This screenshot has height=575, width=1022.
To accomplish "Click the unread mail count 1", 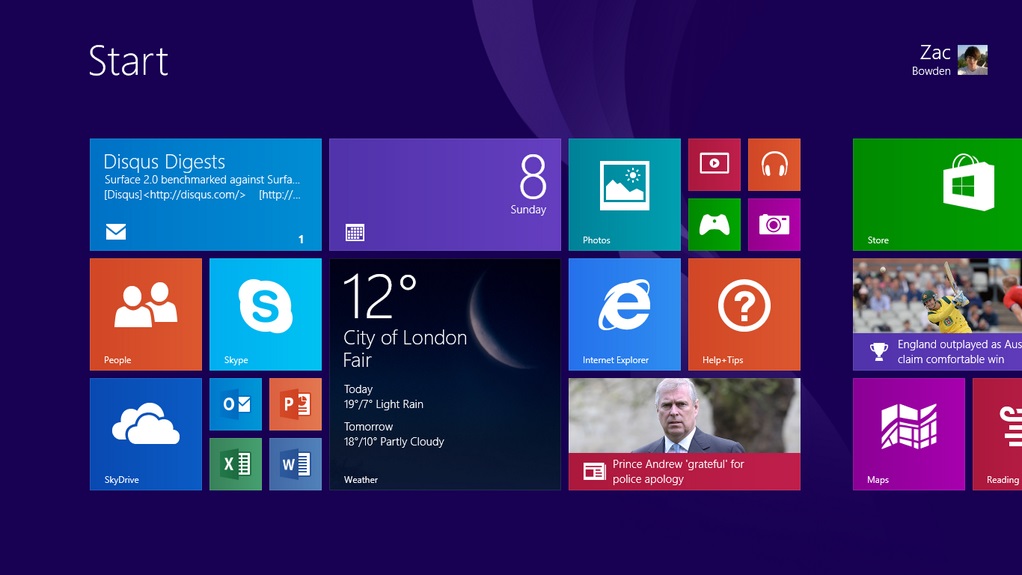I will coord(301,239).
